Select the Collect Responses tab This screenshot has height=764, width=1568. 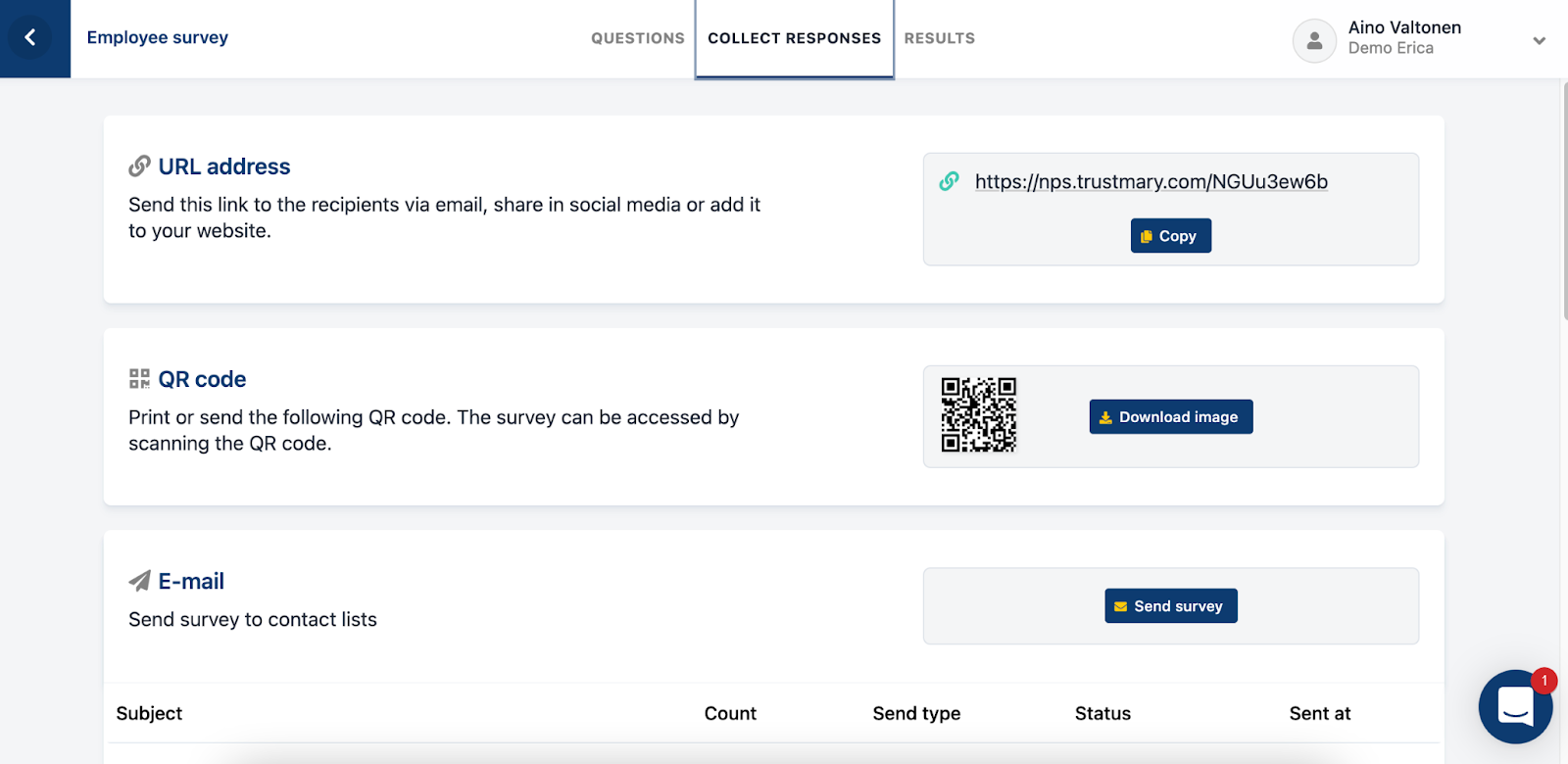795,38
